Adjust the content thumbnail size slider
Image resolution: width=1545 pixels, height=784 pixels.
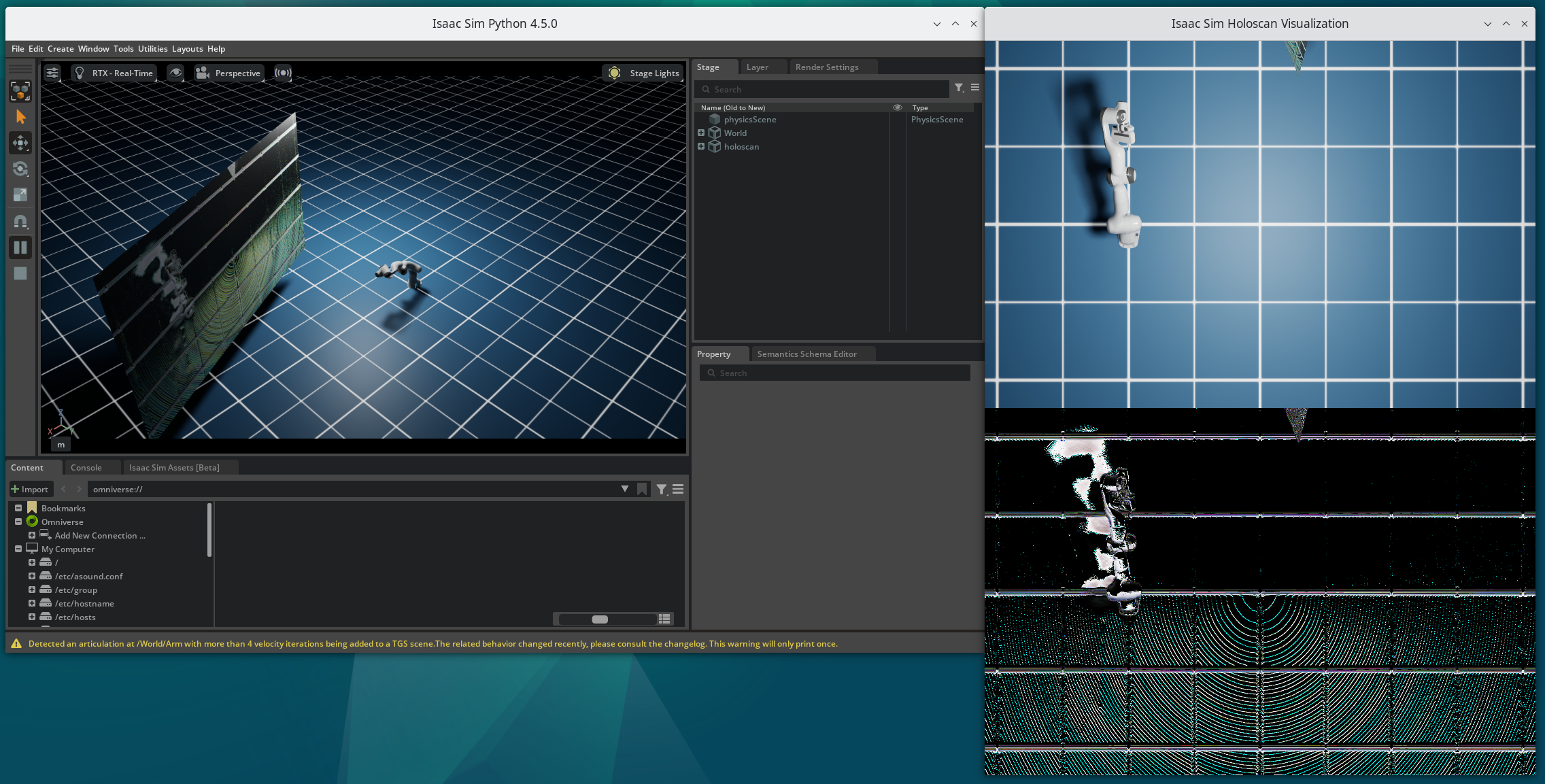[x=600, y=619]
